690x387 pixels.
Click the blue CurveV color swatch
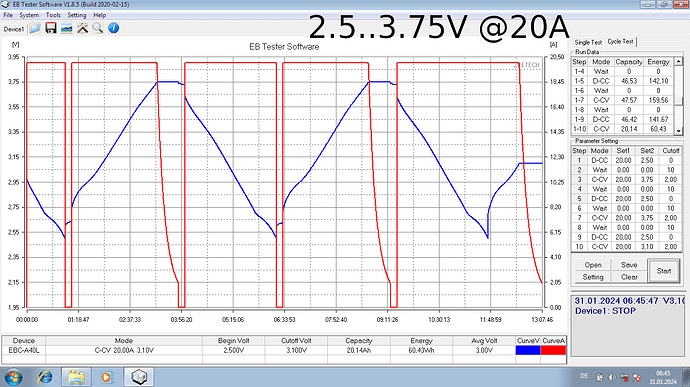tap(528, 350)
